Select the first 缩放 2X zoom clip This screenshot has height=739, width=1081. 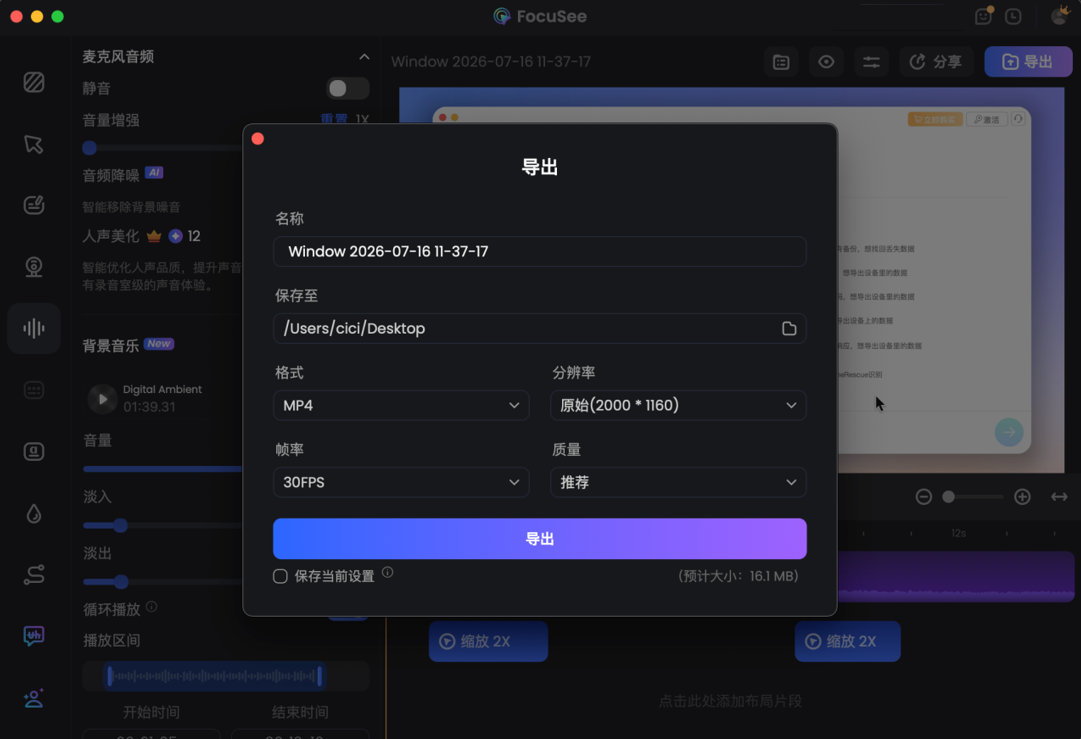[488, 642]
